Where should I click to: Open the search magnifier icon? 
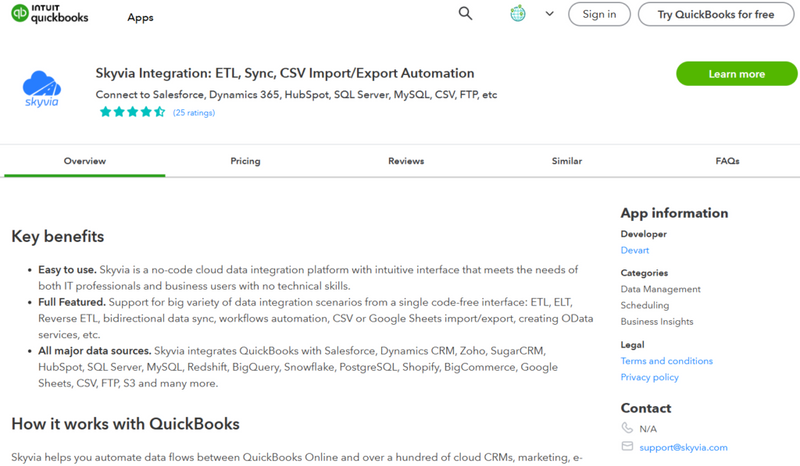(x=465, y=13)
